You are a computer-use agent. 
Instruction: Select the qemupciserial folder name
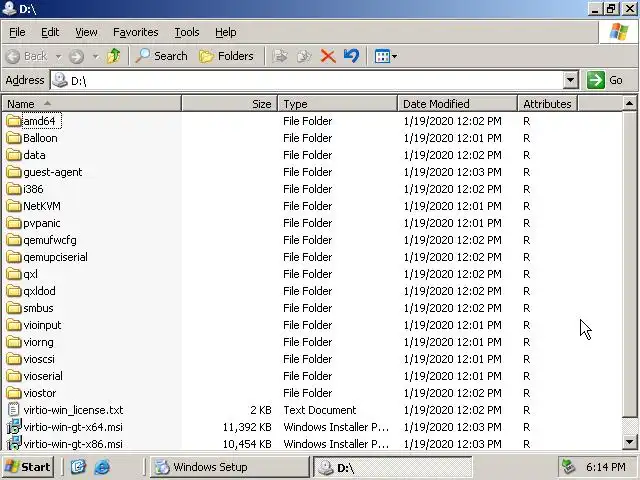click(x=55, y=257)
